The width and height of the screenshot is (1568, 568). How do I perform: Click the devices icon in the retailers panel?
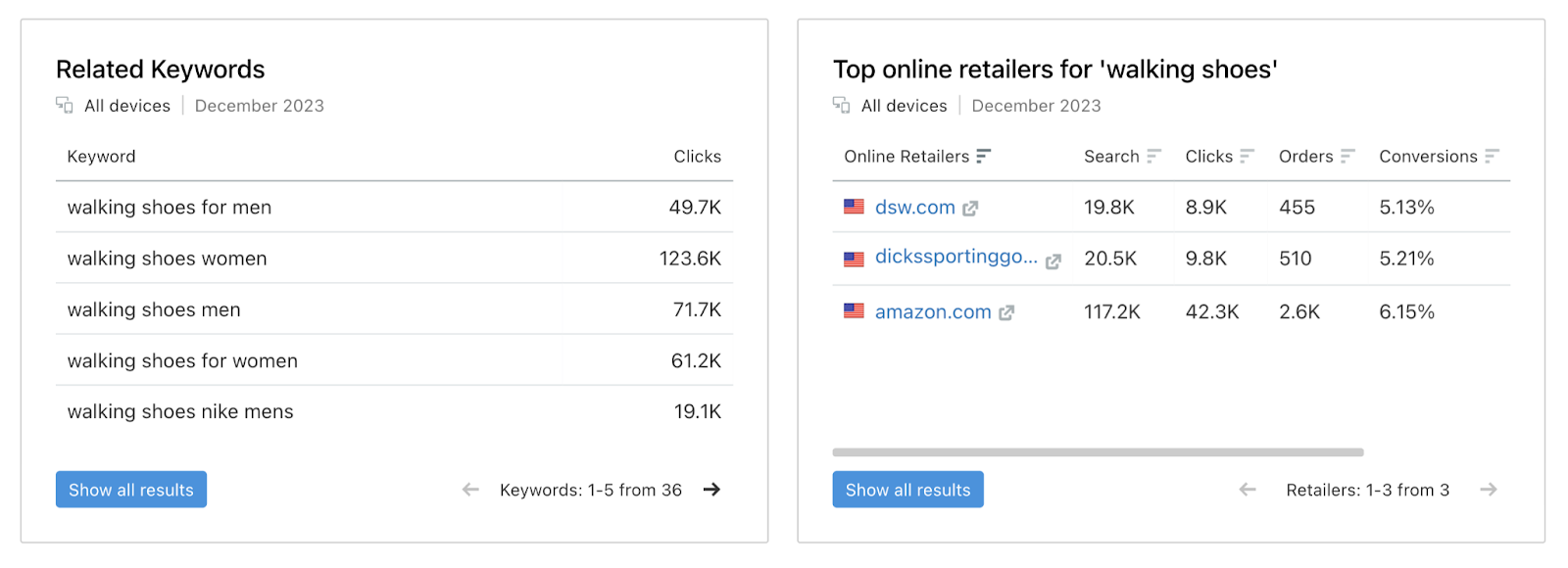pyautogui.click(x=841, y=105)
